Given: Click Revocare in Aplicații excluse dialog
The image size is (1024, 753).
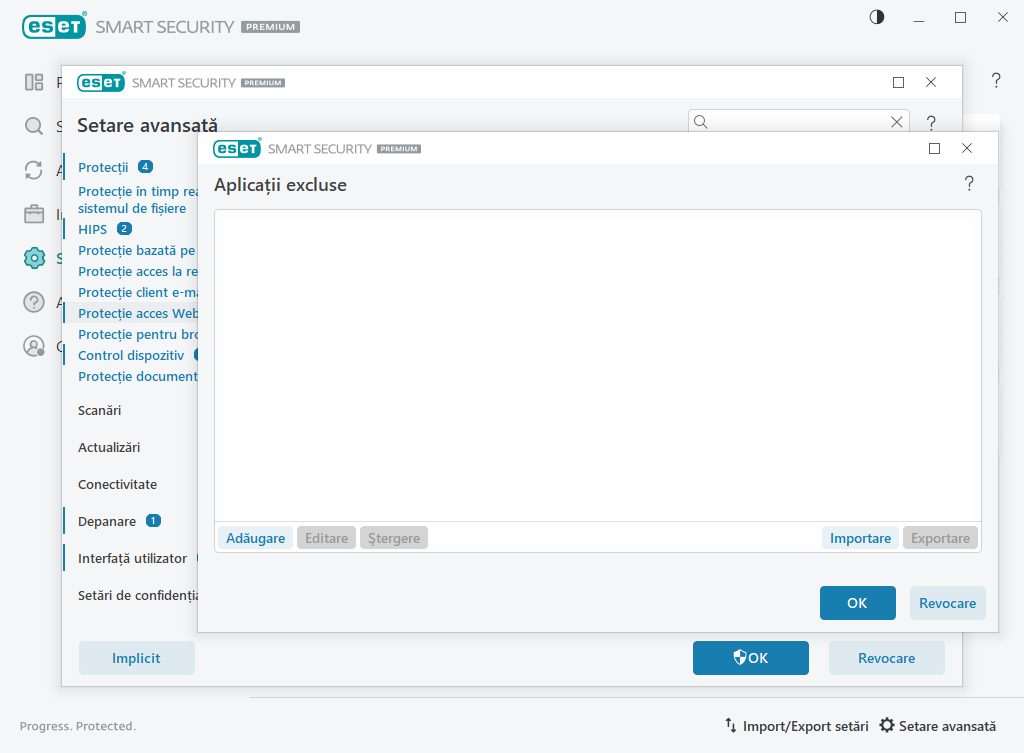Looking at the screenshot, I should [x=948, y=603].
